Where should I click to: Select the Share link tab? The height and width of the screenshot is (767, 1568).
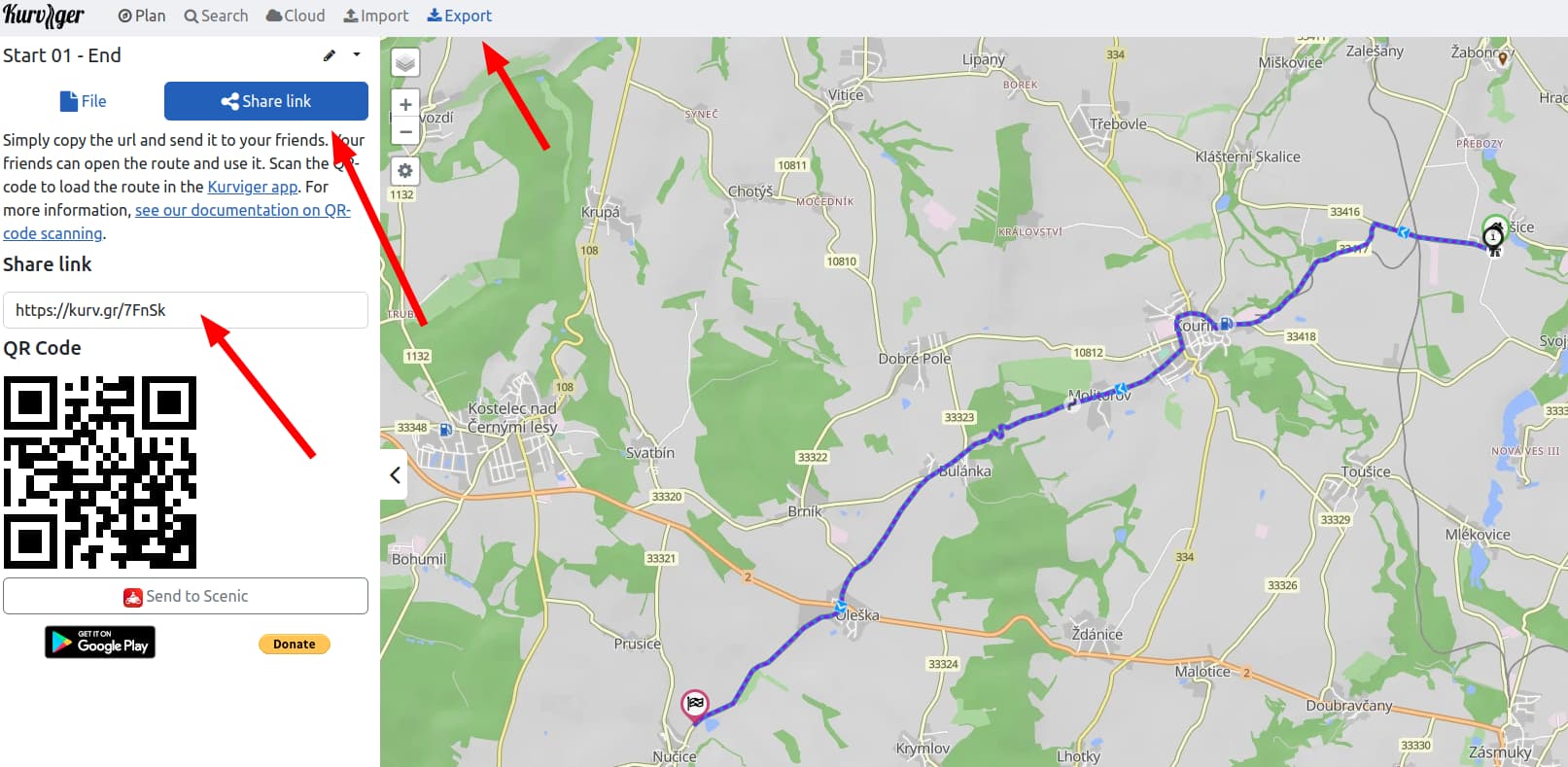(x=266, y=101)
